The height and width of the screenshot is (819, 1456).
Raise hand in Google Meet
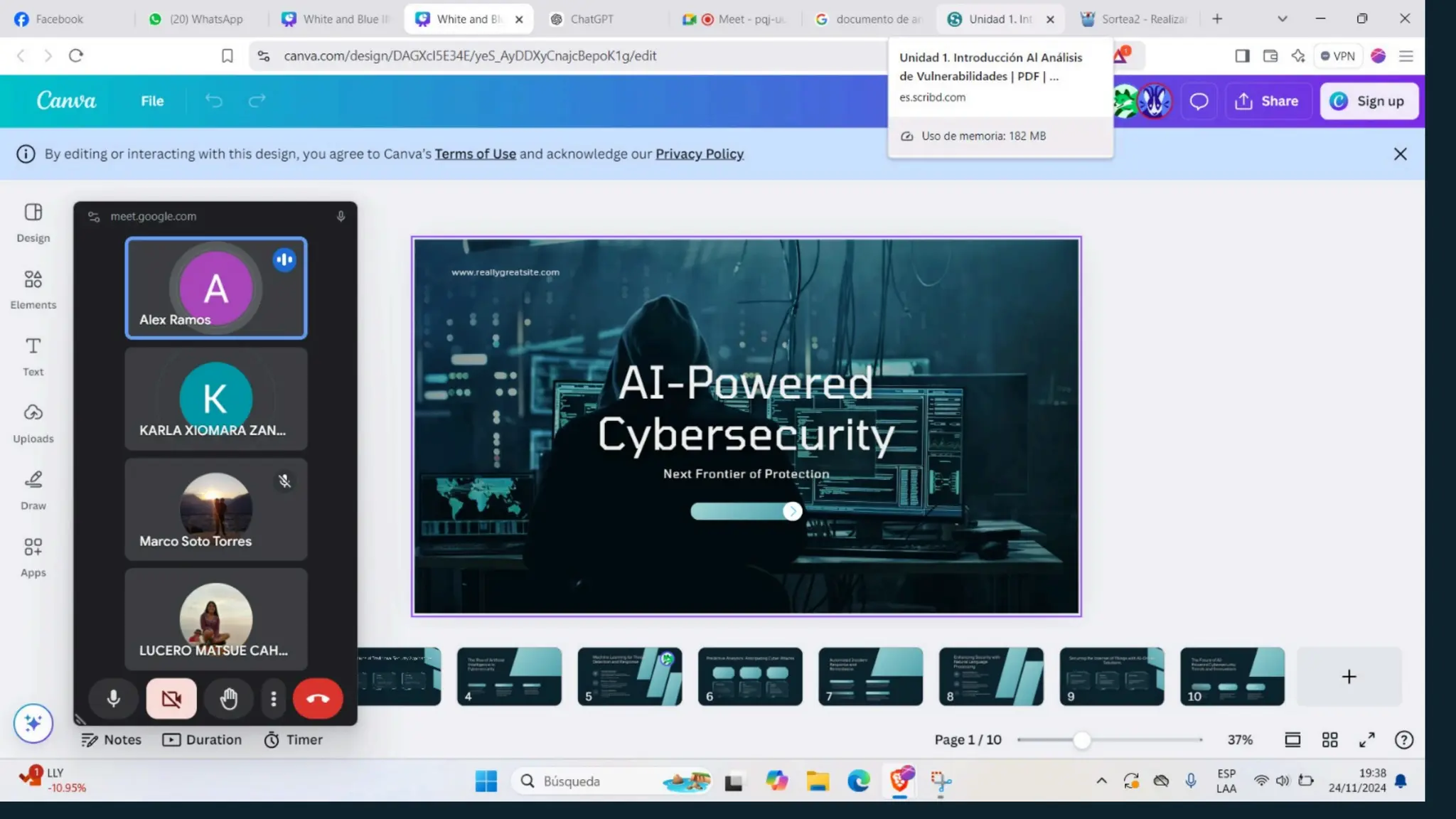(x=228, y=699)
